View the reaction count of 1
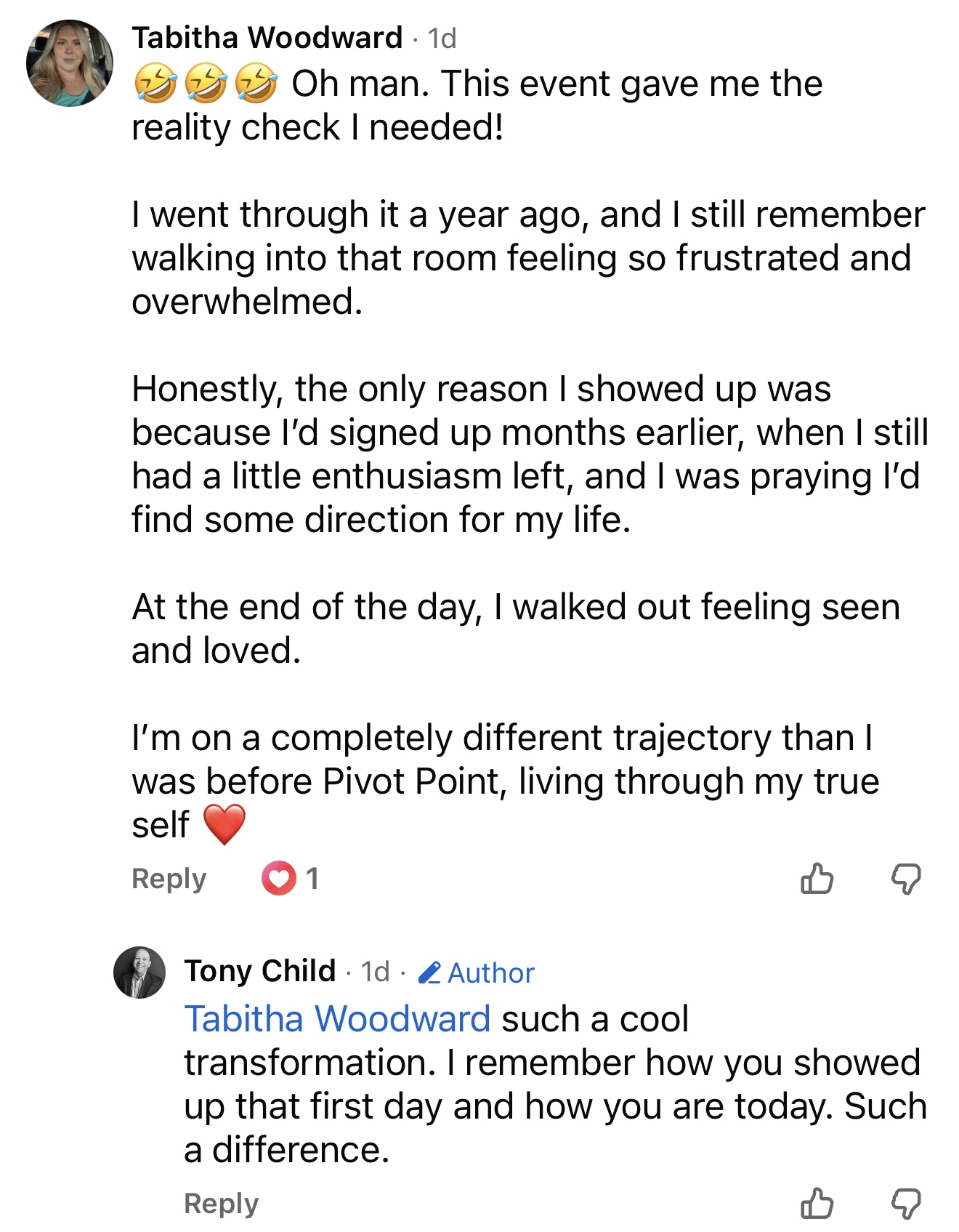Screen dimensions: 959x1232 tap(312, 879)
